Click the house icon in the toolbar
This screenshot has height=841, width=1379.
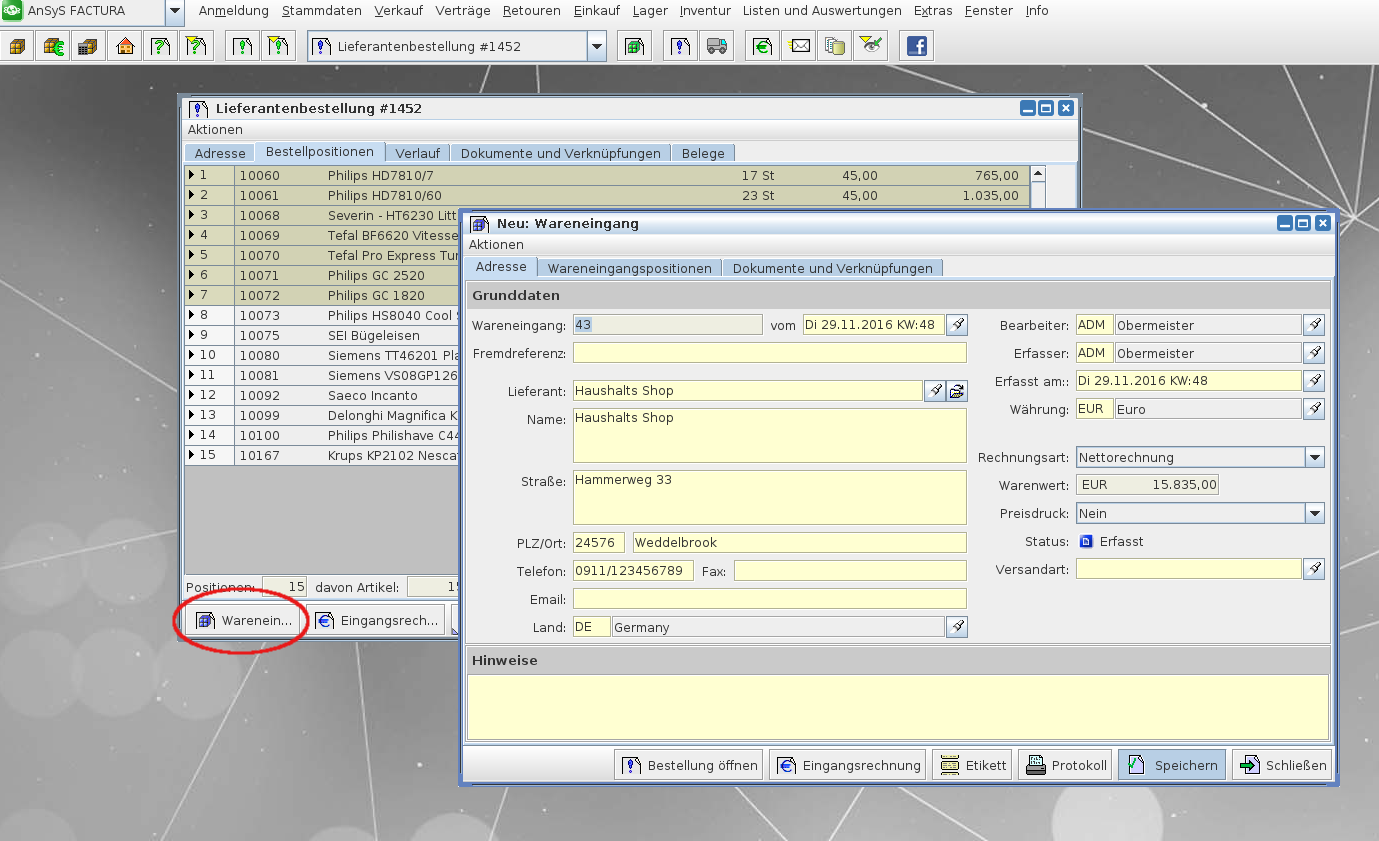(125, 46)
